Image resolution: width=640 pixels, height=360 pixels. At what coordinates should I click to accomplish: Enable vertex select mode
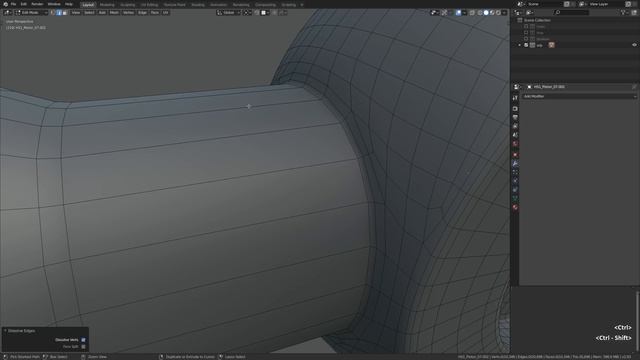pyautogui.click(x=53, y=13)
